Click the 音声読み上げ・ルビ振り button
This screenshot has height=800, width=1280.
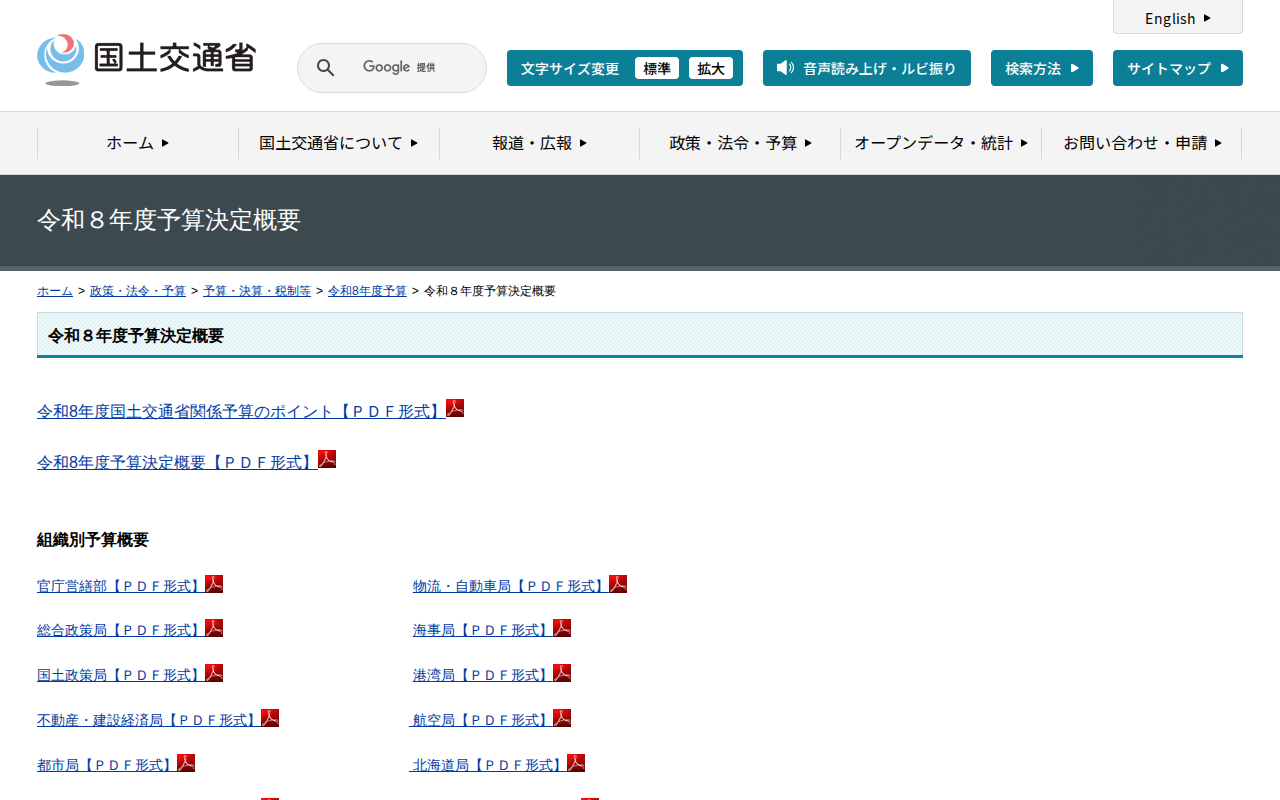(867, 68)
